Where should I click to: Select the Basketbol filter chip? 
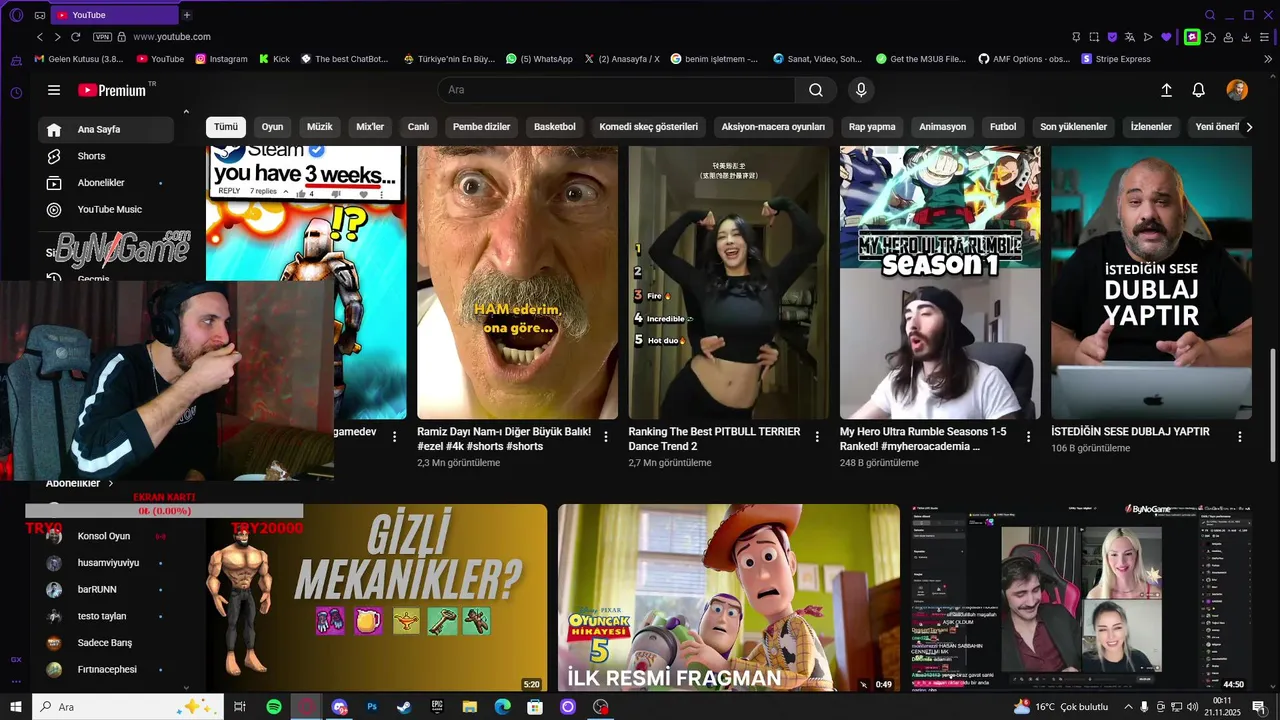555,127
